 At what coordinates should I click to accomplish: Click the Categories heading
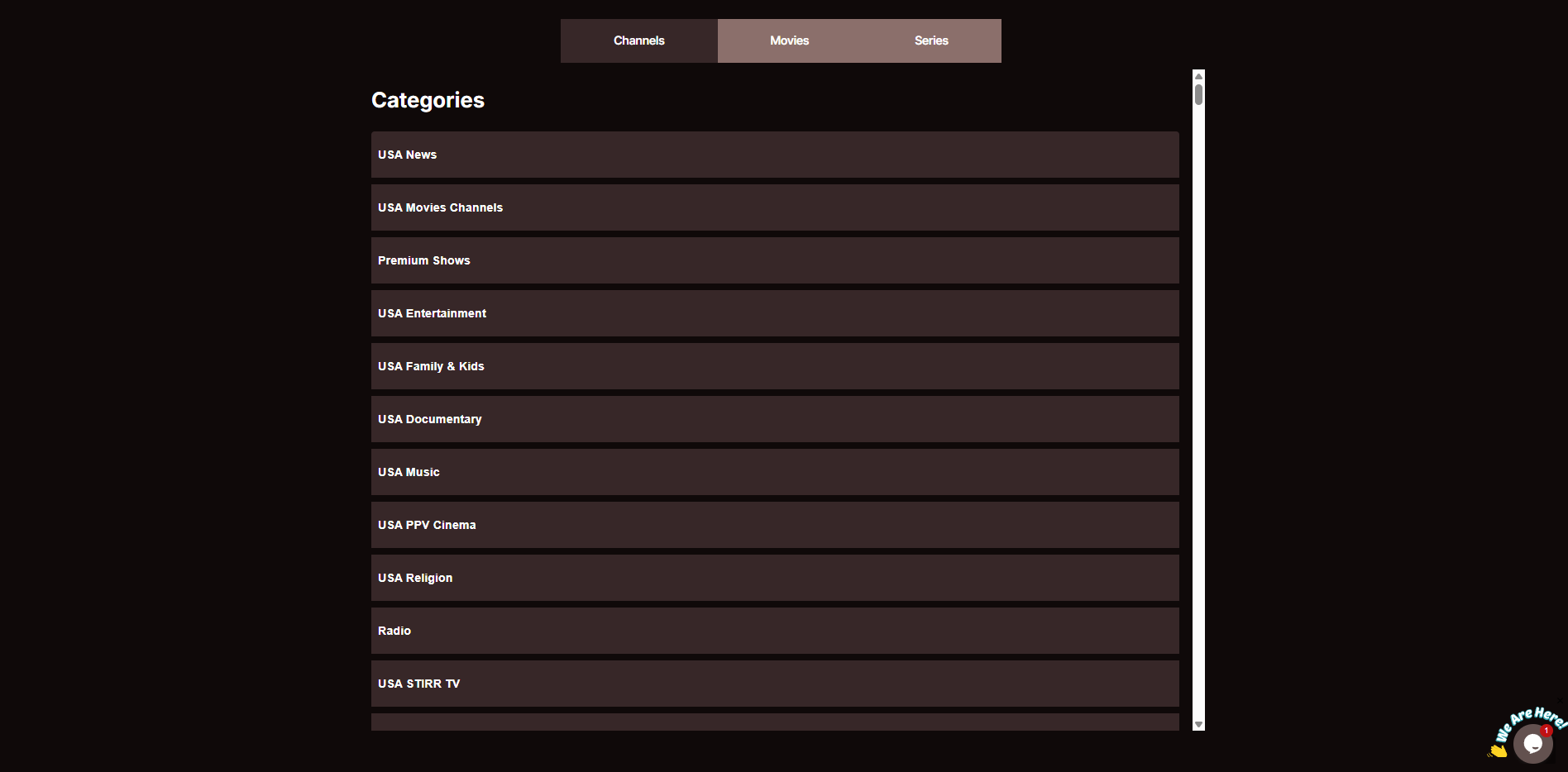point(428,100)
